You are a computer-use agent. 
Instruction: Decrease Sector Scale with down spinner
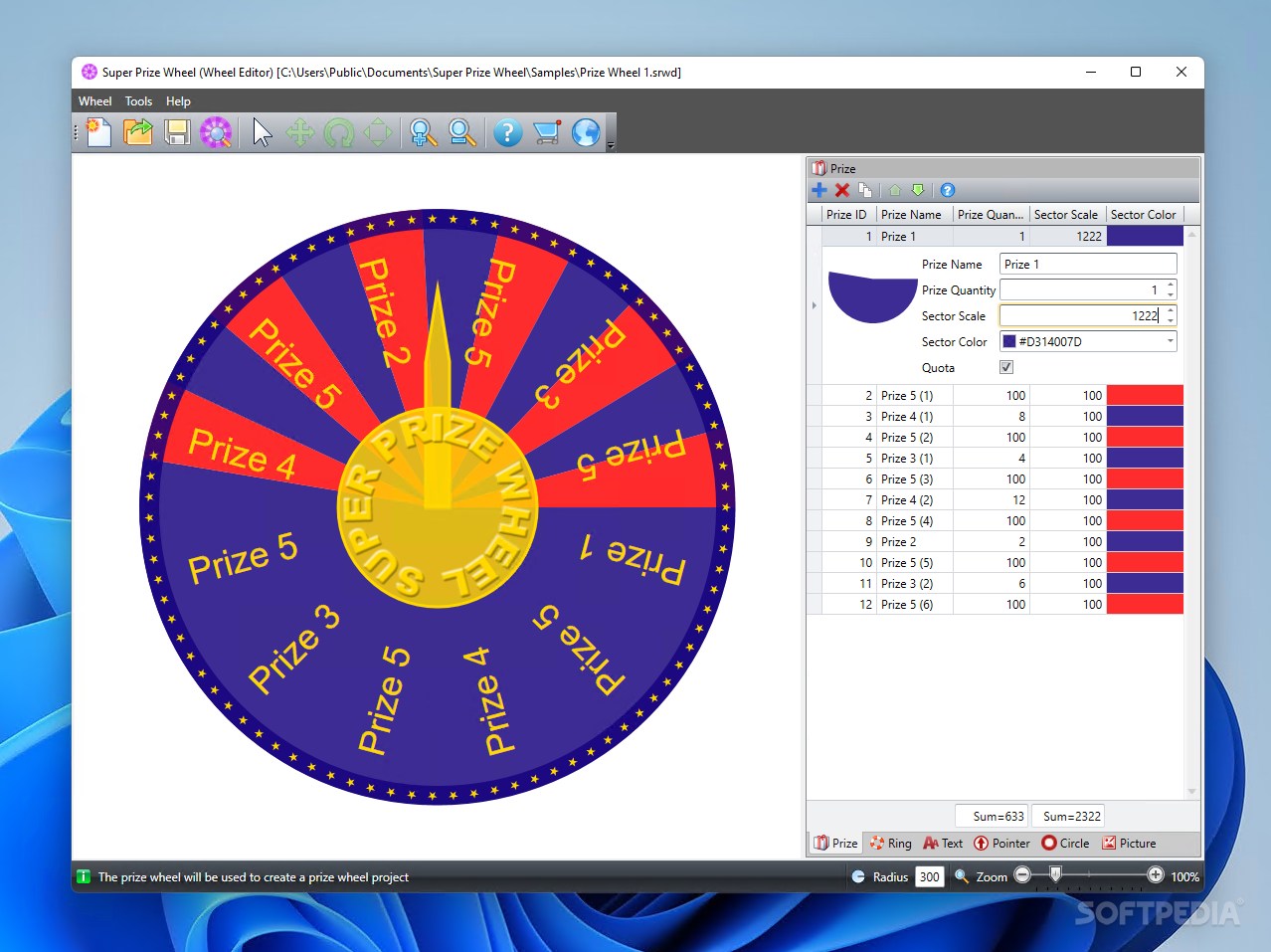[1171, 320]
